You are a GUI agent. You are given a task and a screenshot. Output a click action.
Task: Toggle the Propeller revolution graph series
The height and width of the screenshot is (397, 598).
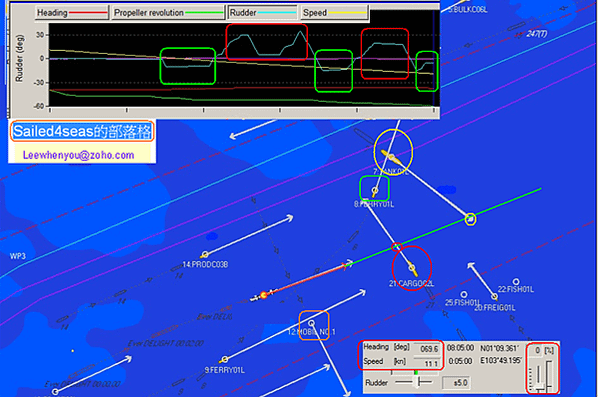point(168,13)
